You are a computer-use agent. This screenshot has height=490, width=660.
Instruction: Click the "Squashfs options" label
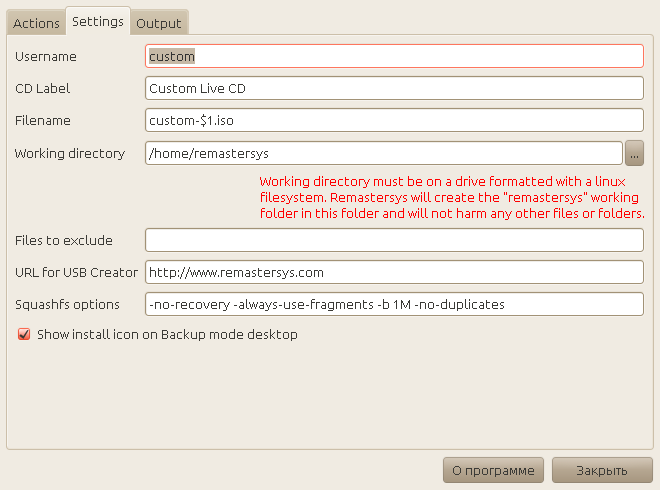pos(67,304)
